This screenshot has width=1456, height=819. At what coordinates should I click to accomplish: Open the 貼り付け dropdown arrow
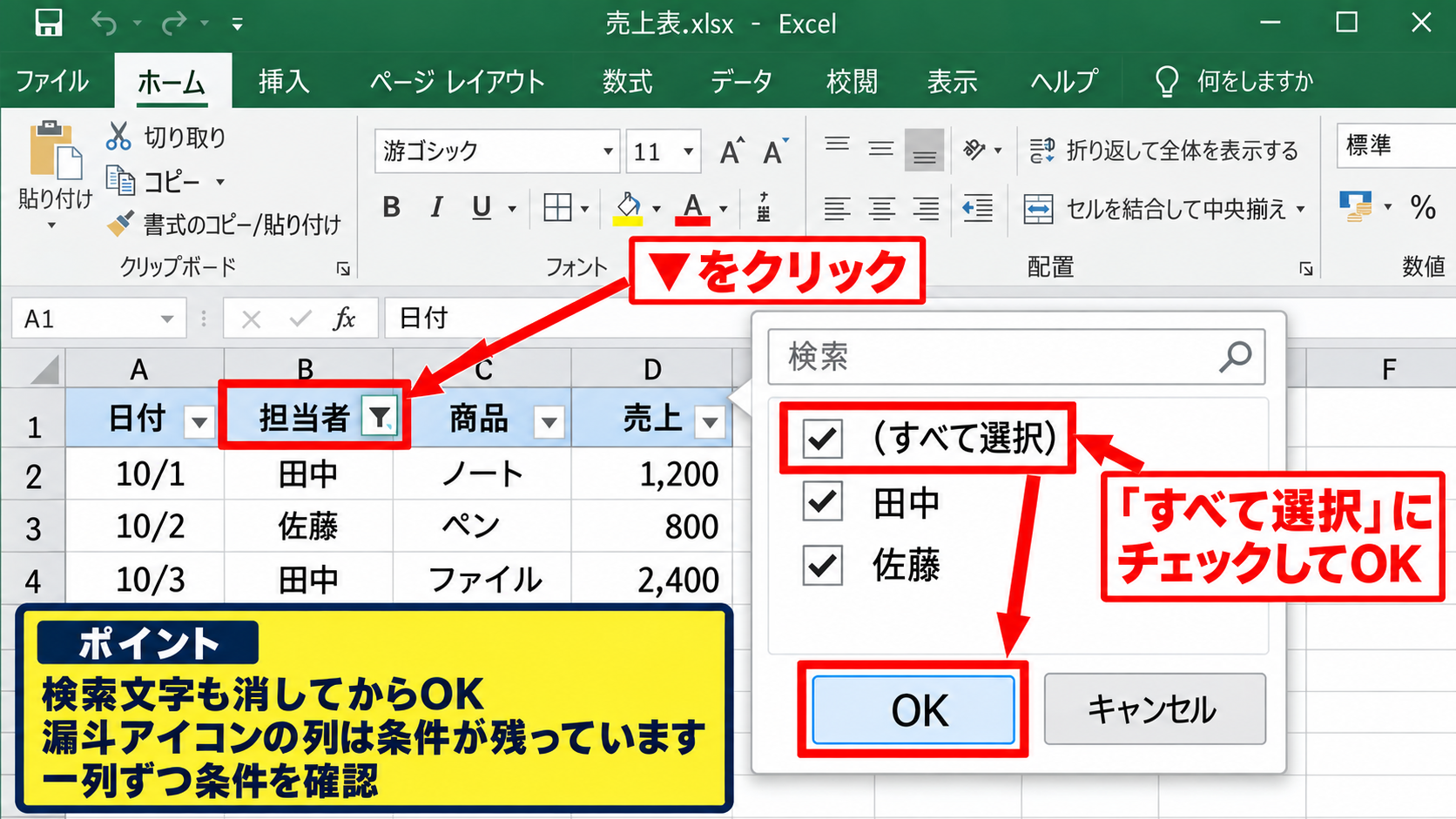tap(51, 225)
